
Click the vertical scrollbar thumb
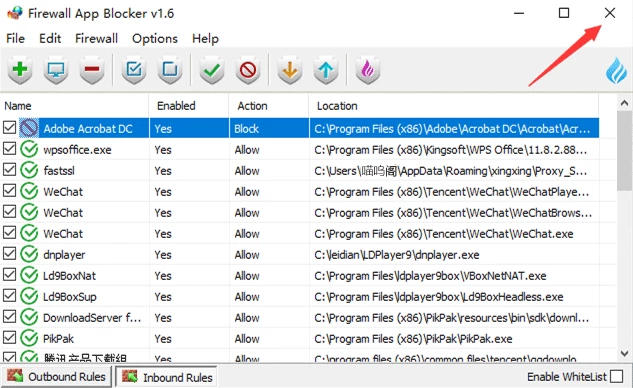(x=625, y=151)
